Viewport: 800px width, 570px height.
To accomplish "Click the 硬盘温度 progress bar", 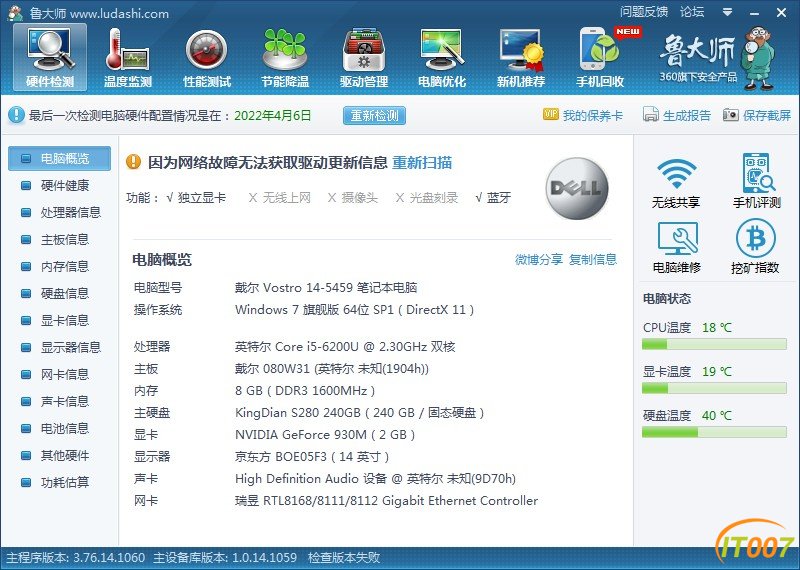I will click(x=714, y=433).
